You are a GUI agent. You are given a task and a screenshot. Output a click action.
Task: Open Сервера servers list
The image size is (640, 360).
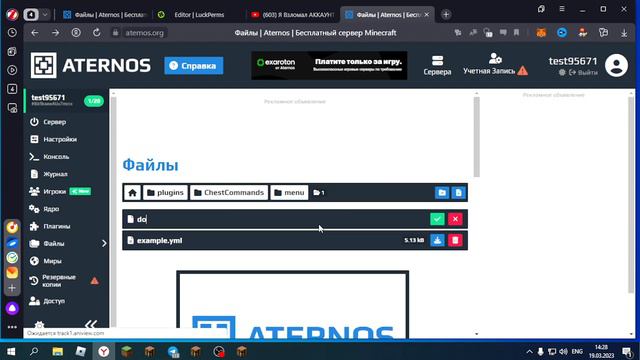click(x=437, y=66)
